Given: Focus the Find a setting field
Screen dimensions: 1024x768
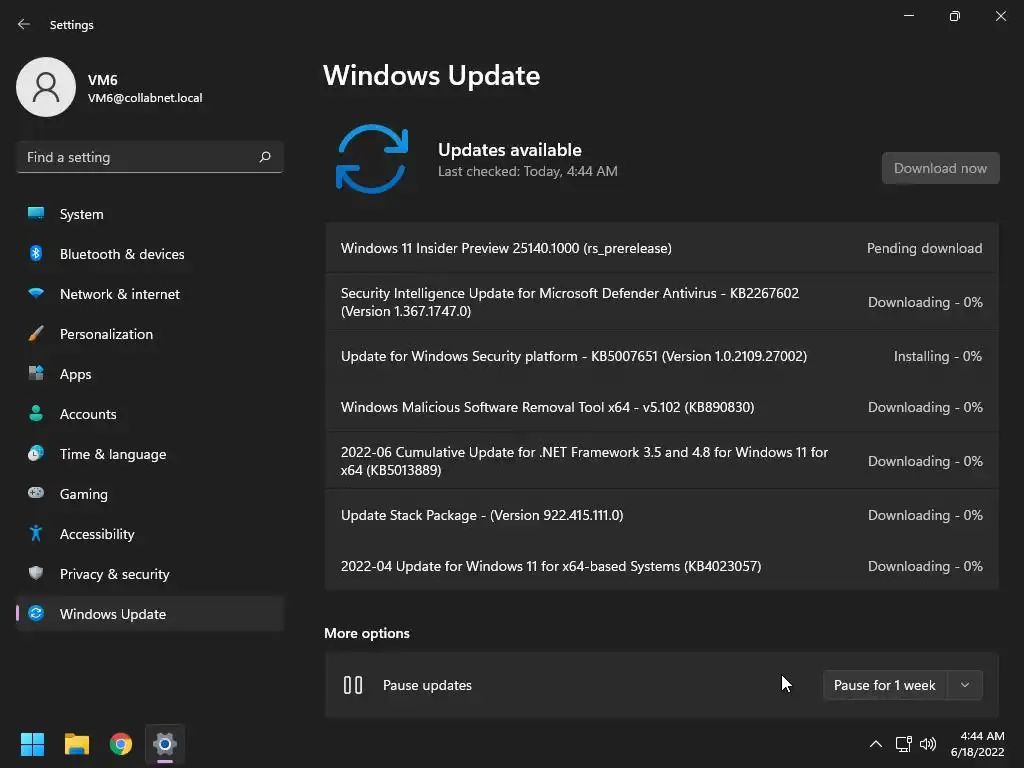Looking at the screenshot, I should [x=150, y=157].
